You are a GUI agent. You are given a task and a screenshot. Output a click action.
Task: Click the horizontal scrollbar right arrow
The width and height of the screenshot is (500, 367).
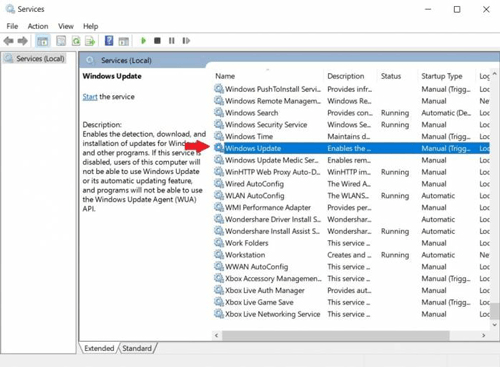pos(483,335)
